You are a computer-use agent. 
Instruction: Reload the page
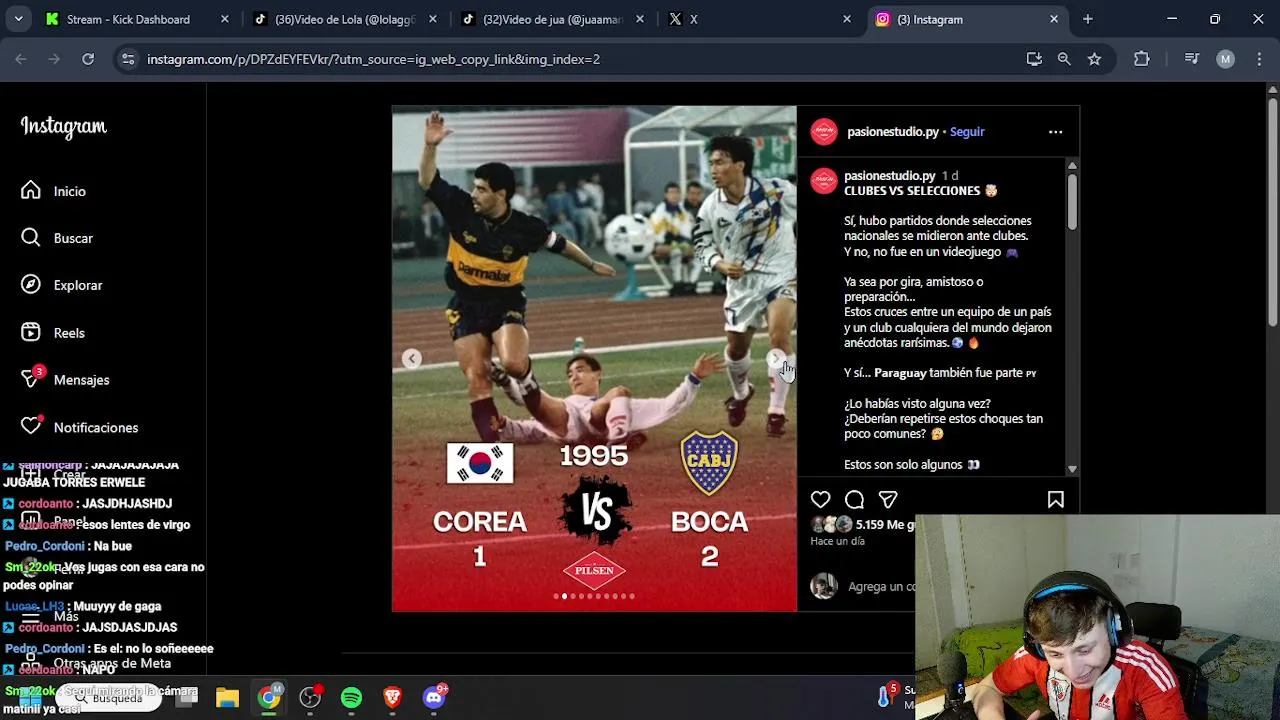point(88,59)
